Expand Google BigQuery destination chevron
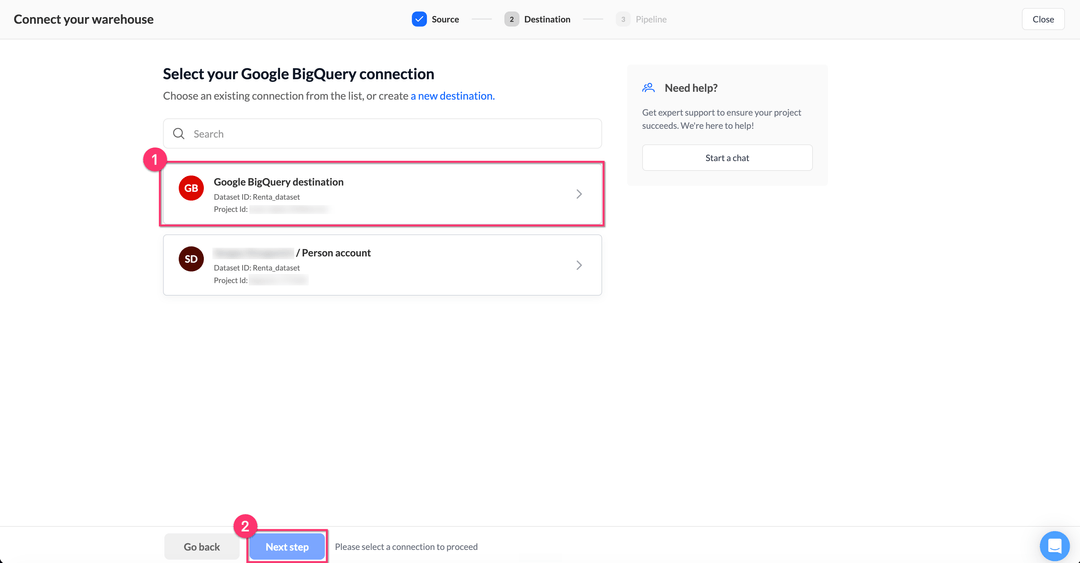The width and height of the screenshot is (1080, 563). pos(579,194)
